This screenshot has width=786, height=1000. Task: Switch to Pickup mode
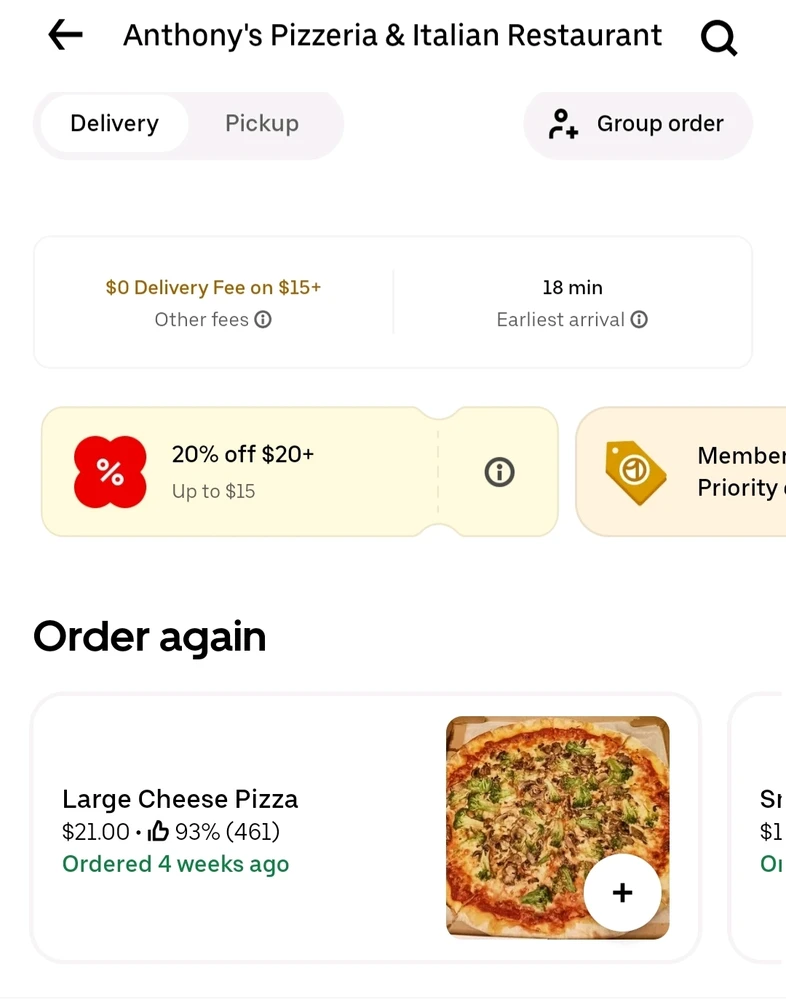pos(262,124)
